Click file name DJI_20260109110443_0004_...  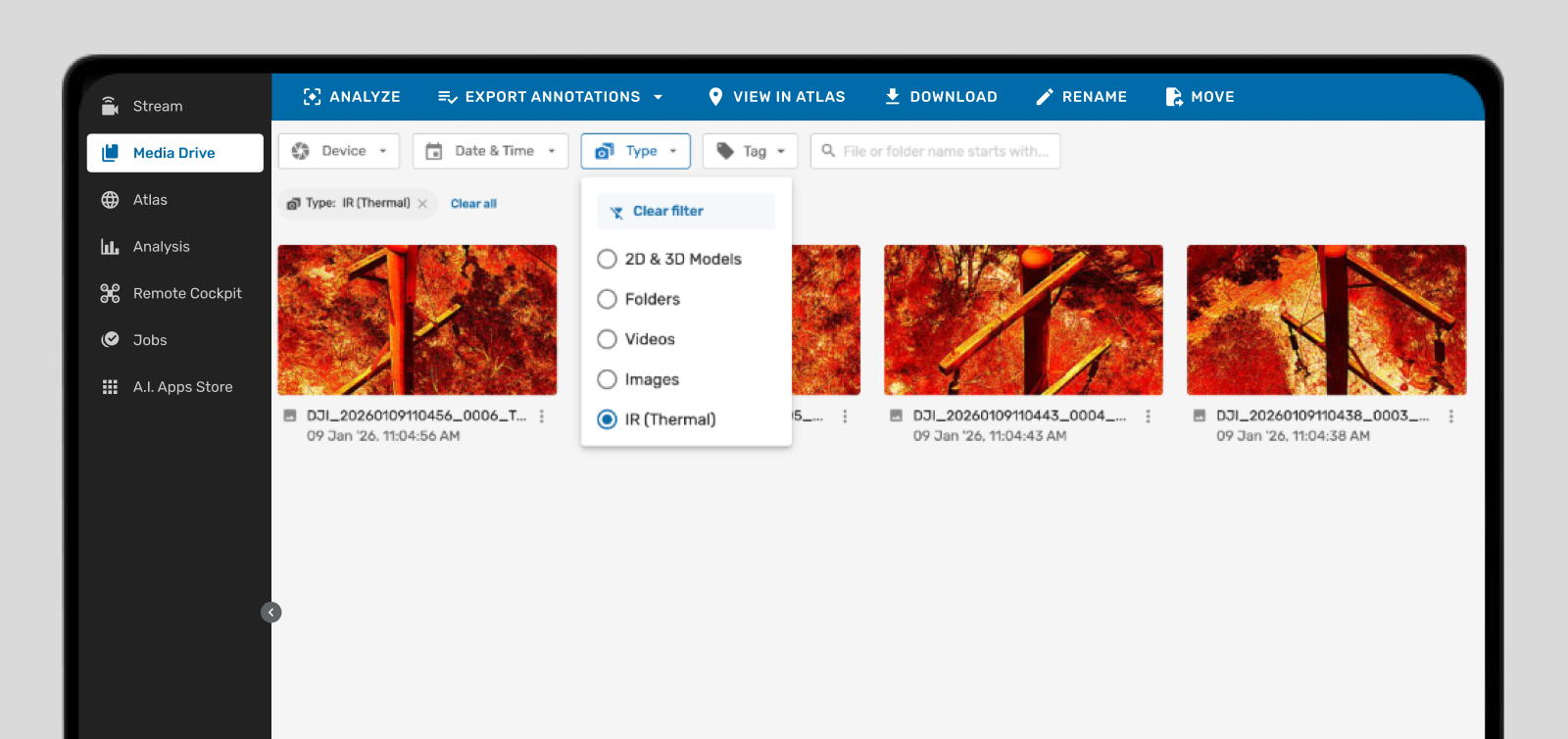(x=1019, y=416)
